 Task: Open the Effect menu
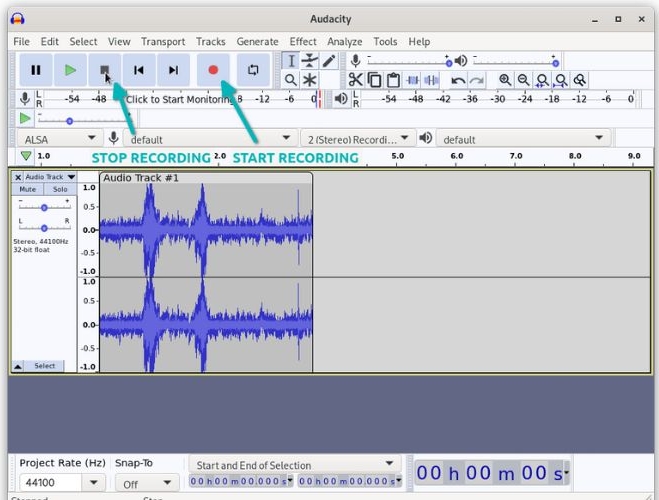pos(303,42)
